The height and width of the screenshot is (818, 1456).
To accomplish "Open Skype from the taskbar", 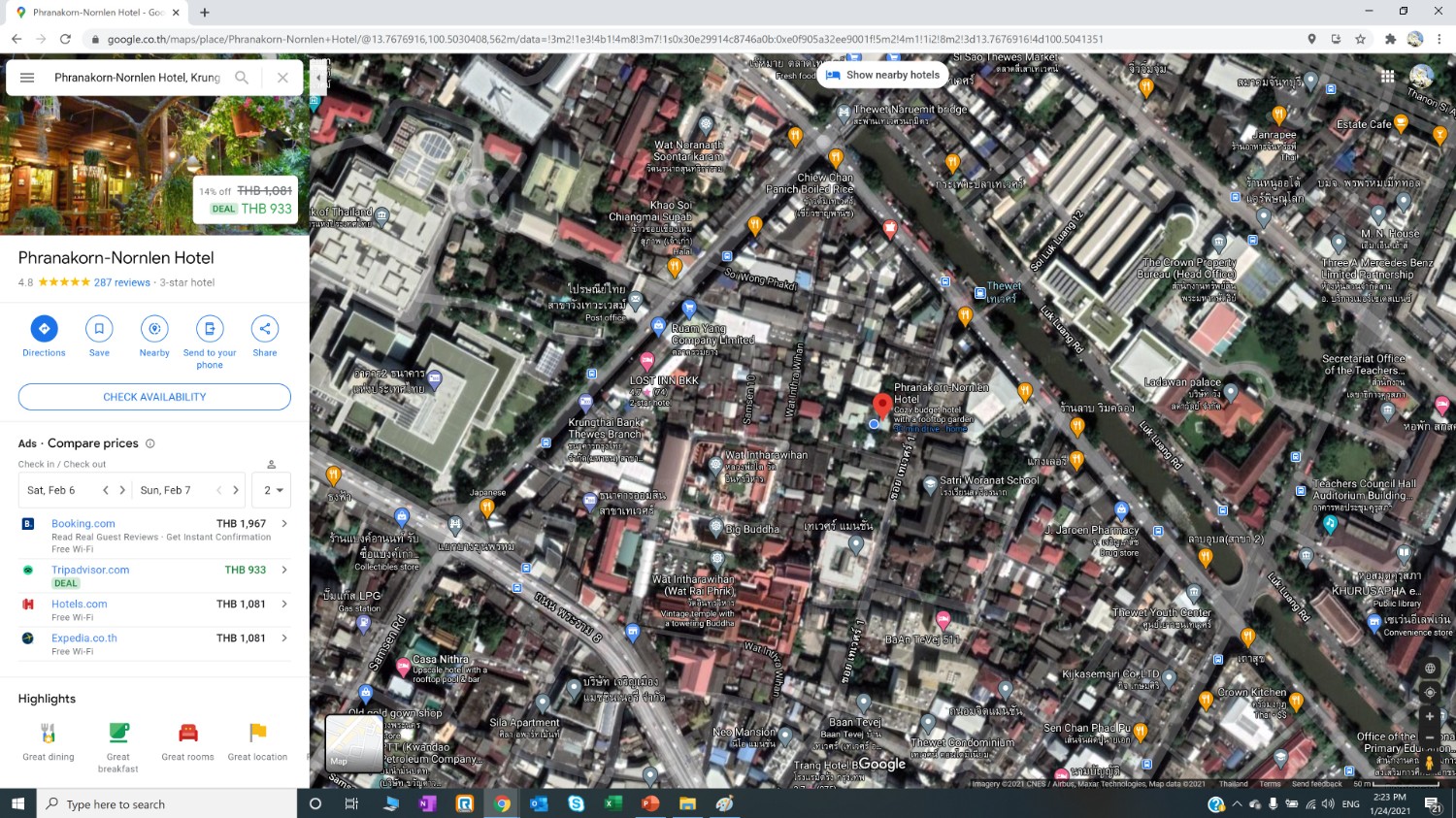I will (577, 803).
